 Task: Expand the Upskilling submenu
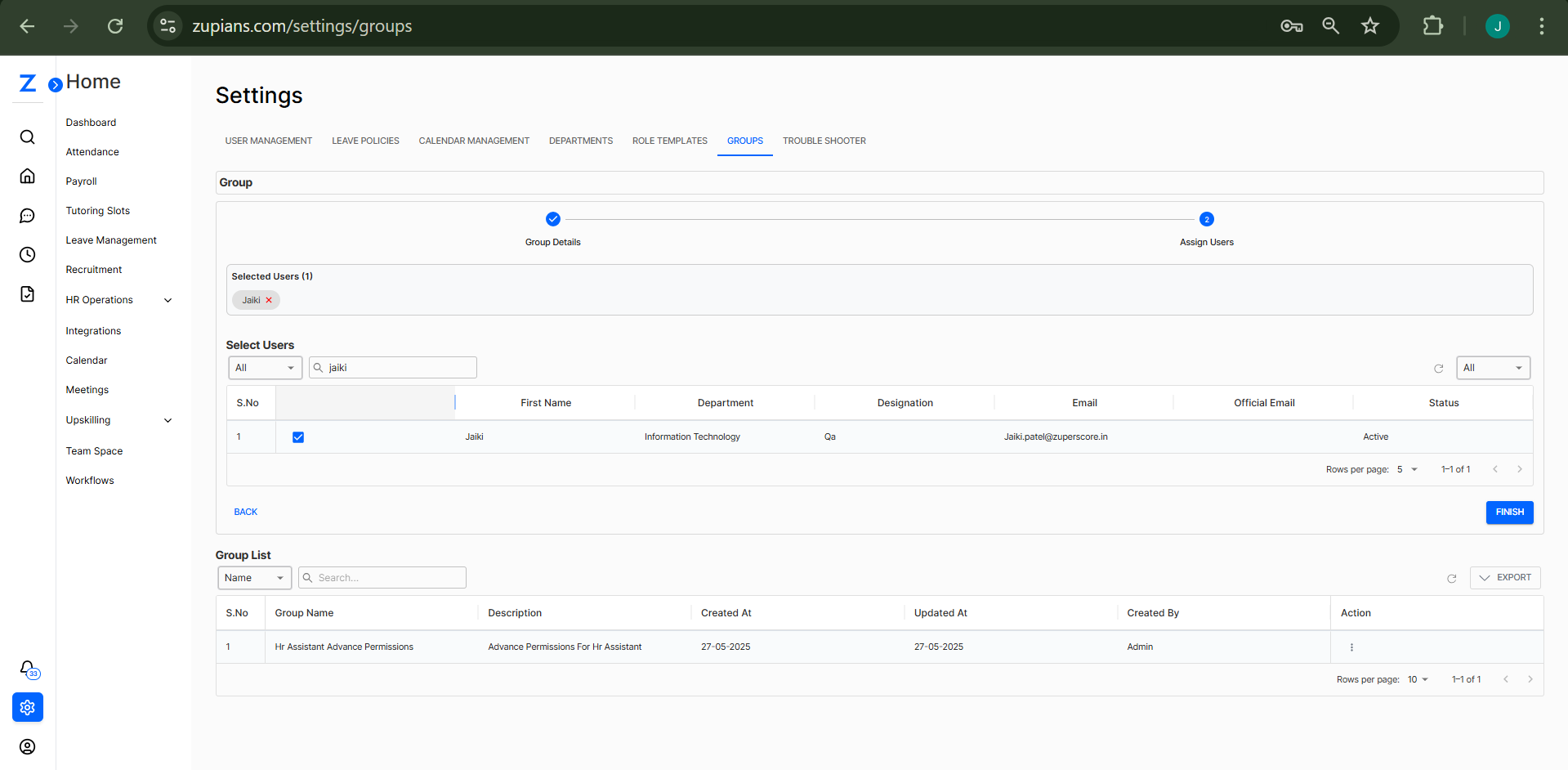click(168, 420)
